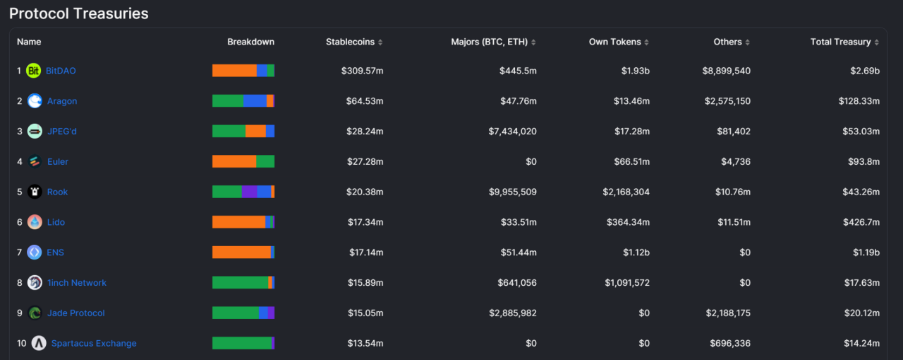Sort table by Own Tokens column
Viewport: 903px width, 360px height.
point(619,42)
